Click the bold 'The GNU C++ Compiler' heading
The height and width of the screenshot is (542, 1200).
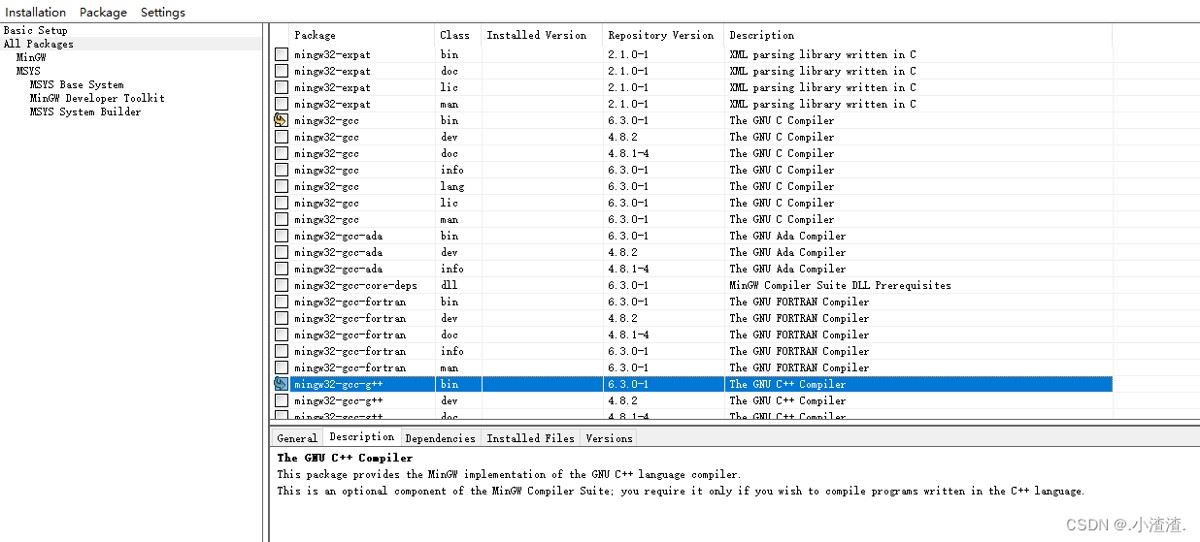coord(345,458)
